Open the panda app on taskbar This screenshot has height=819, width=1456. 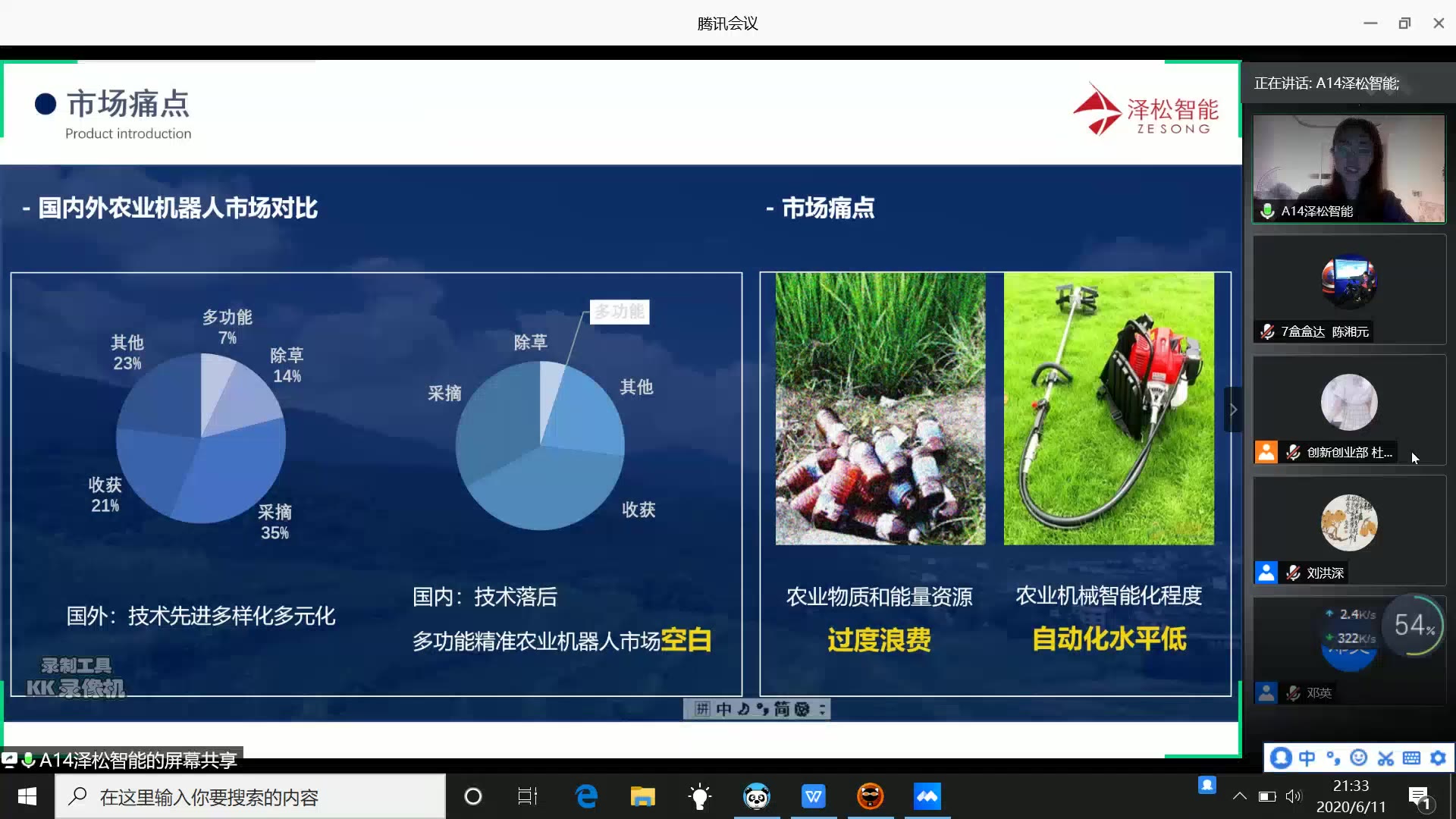756,796
